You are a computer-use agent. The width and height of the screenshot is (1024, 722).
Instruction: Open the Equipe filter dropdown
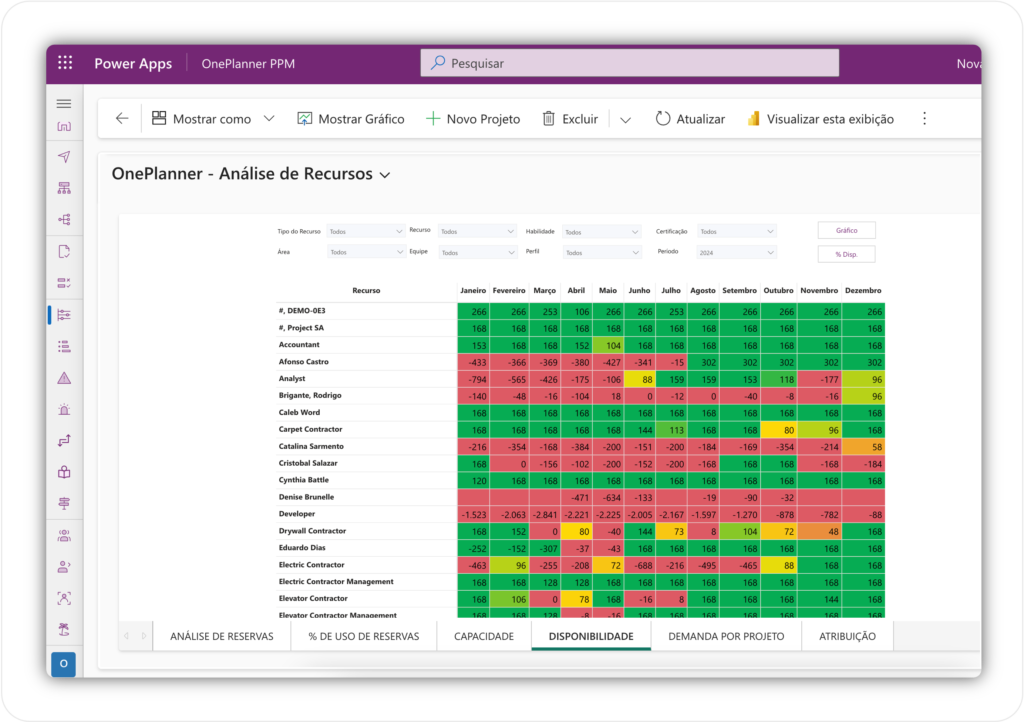click(x=477, y=252)
